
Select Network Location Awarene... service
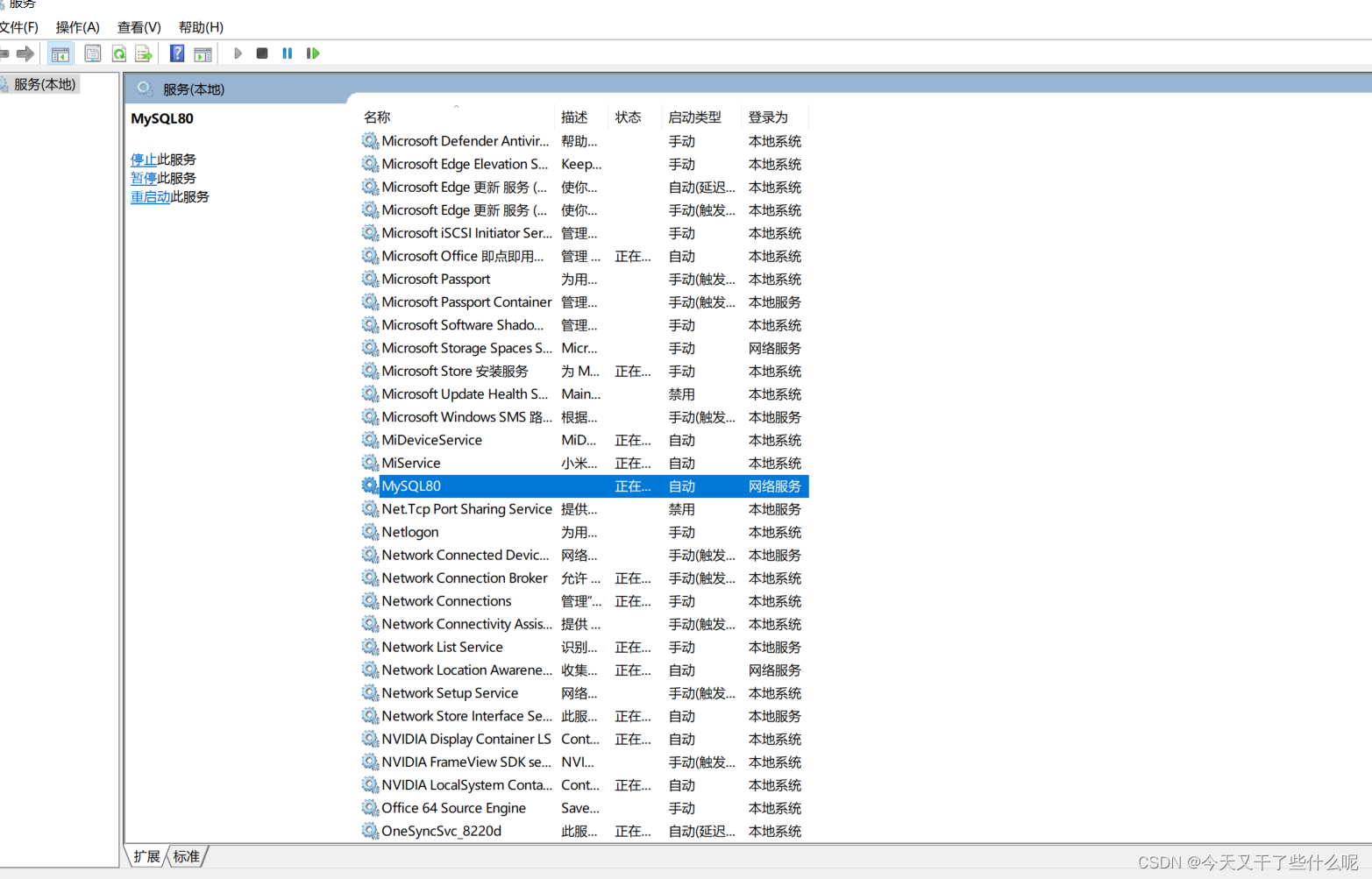pos(466,670)
